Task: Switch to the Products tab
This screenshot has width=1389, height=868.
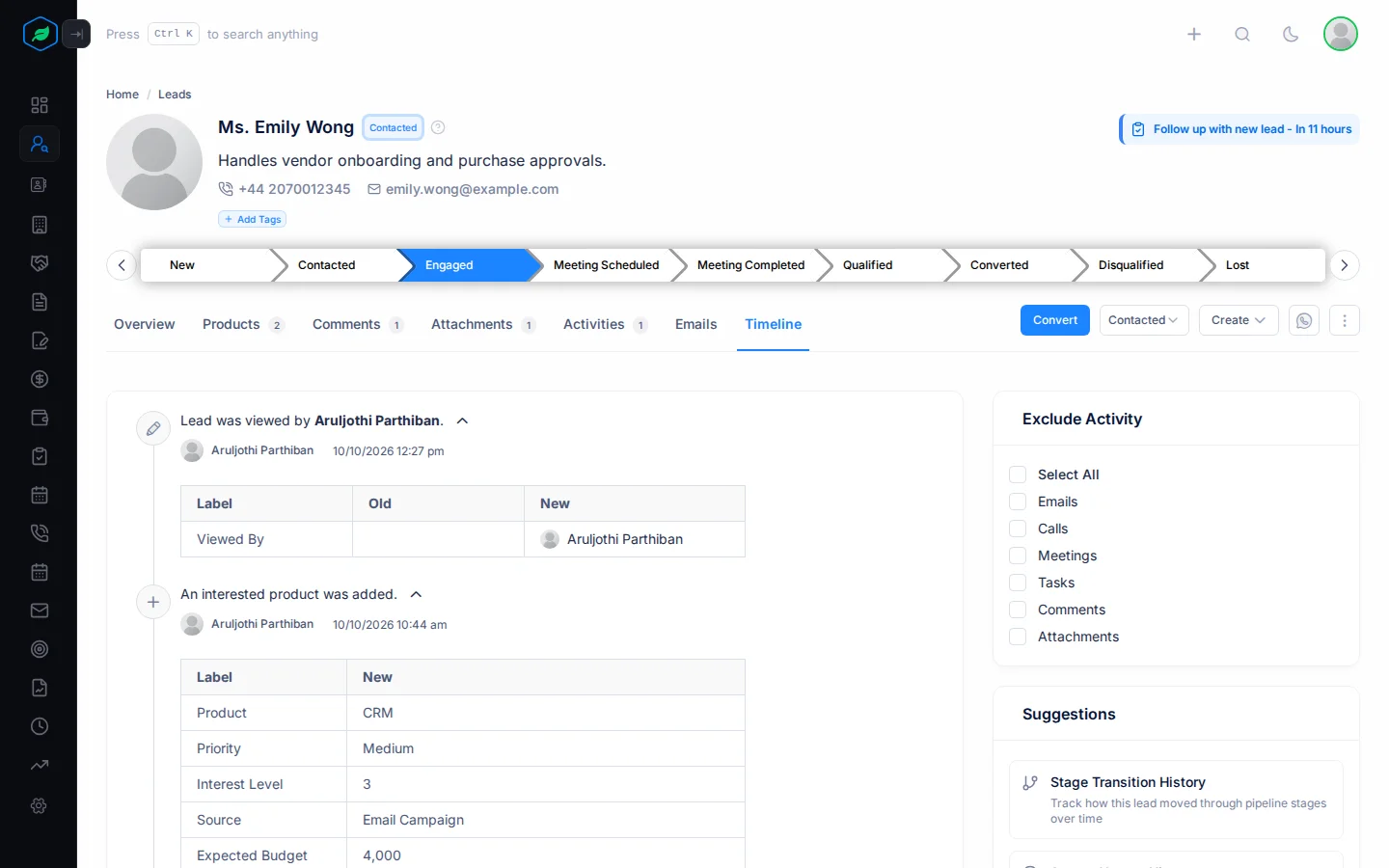Action: (243, 324)
